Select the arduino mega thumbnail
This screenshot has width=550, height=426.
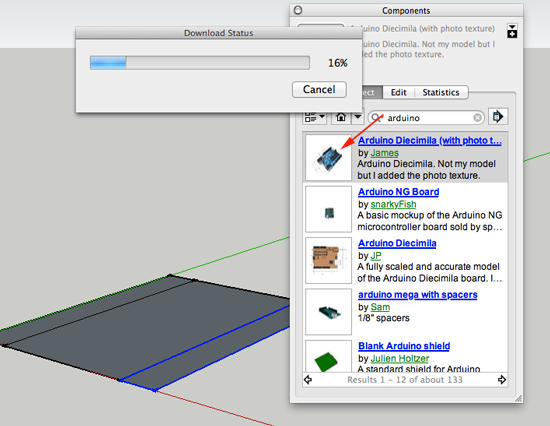click(328, 312)
